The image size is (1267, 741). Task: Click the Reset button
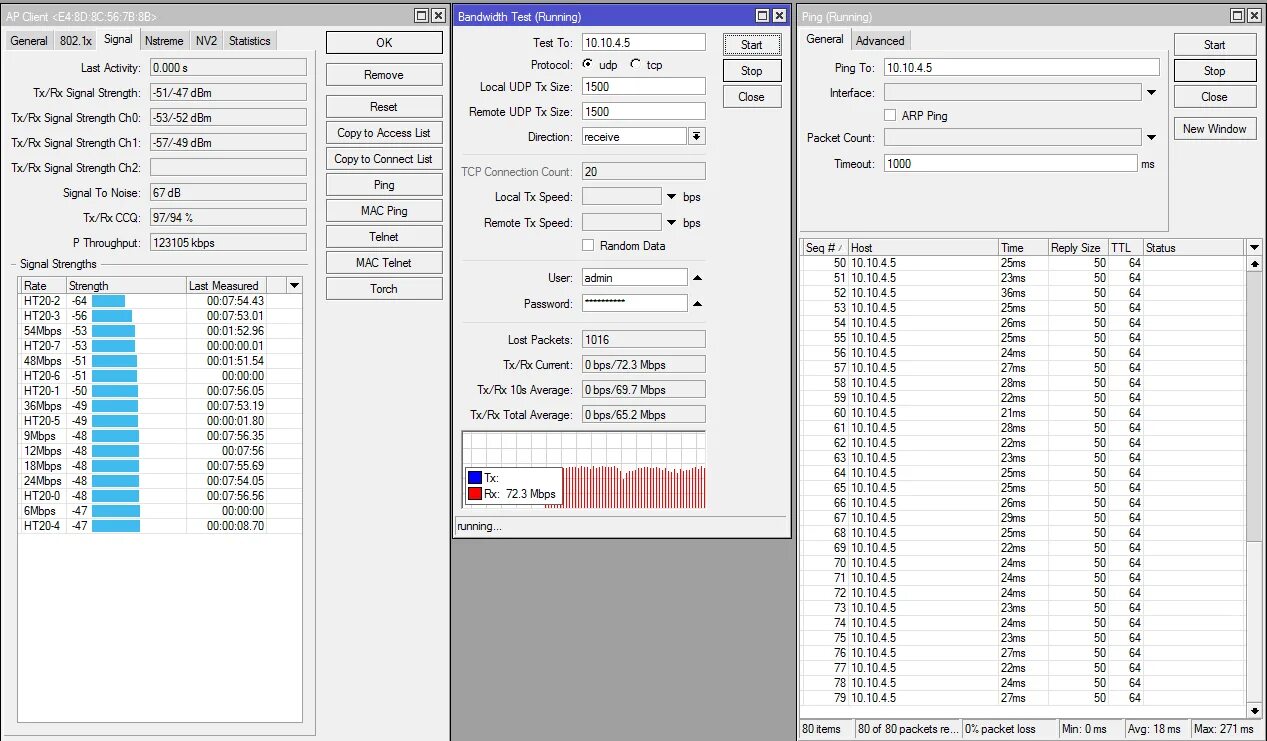[x=384, y=107]
